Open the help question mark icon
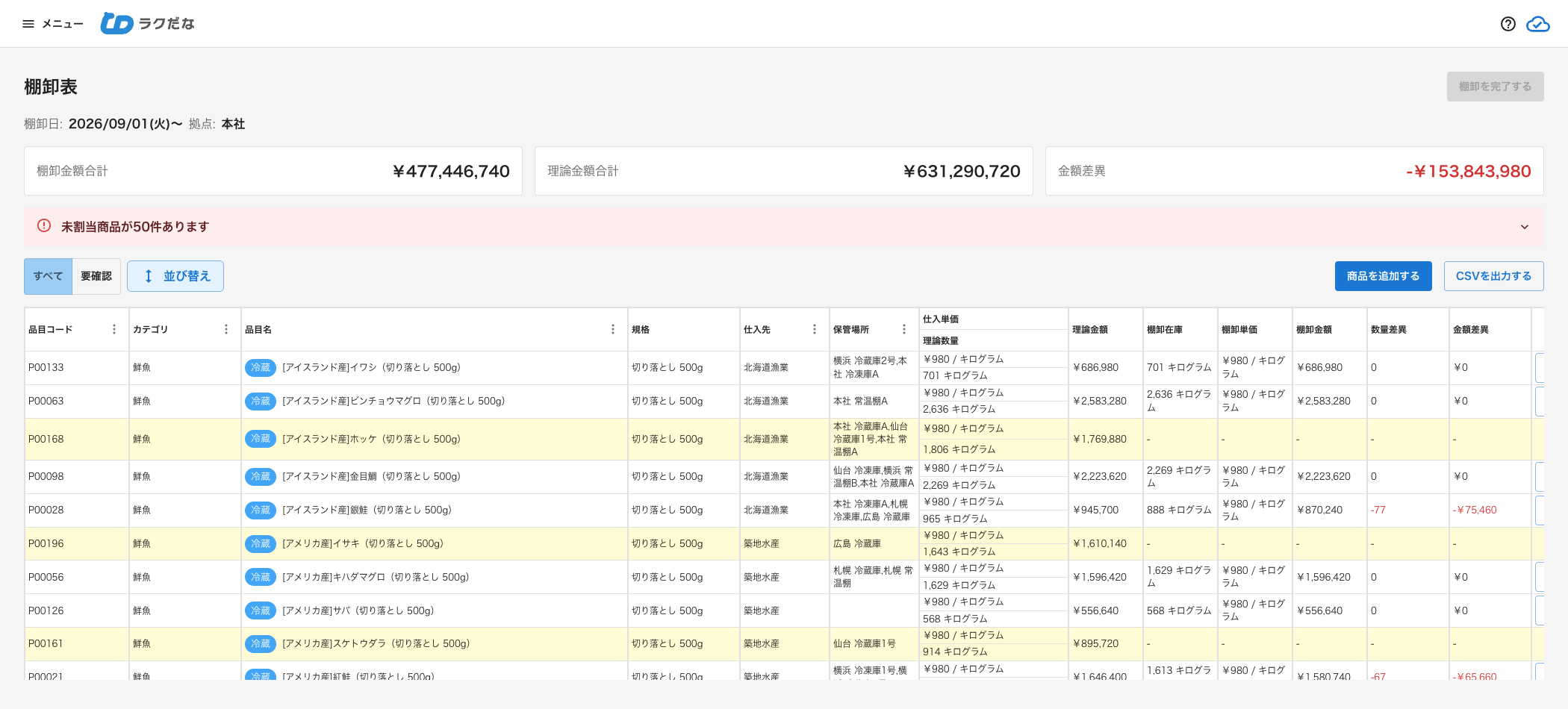This screenshot has width=1568, height=709. (x=1508, y=24)
